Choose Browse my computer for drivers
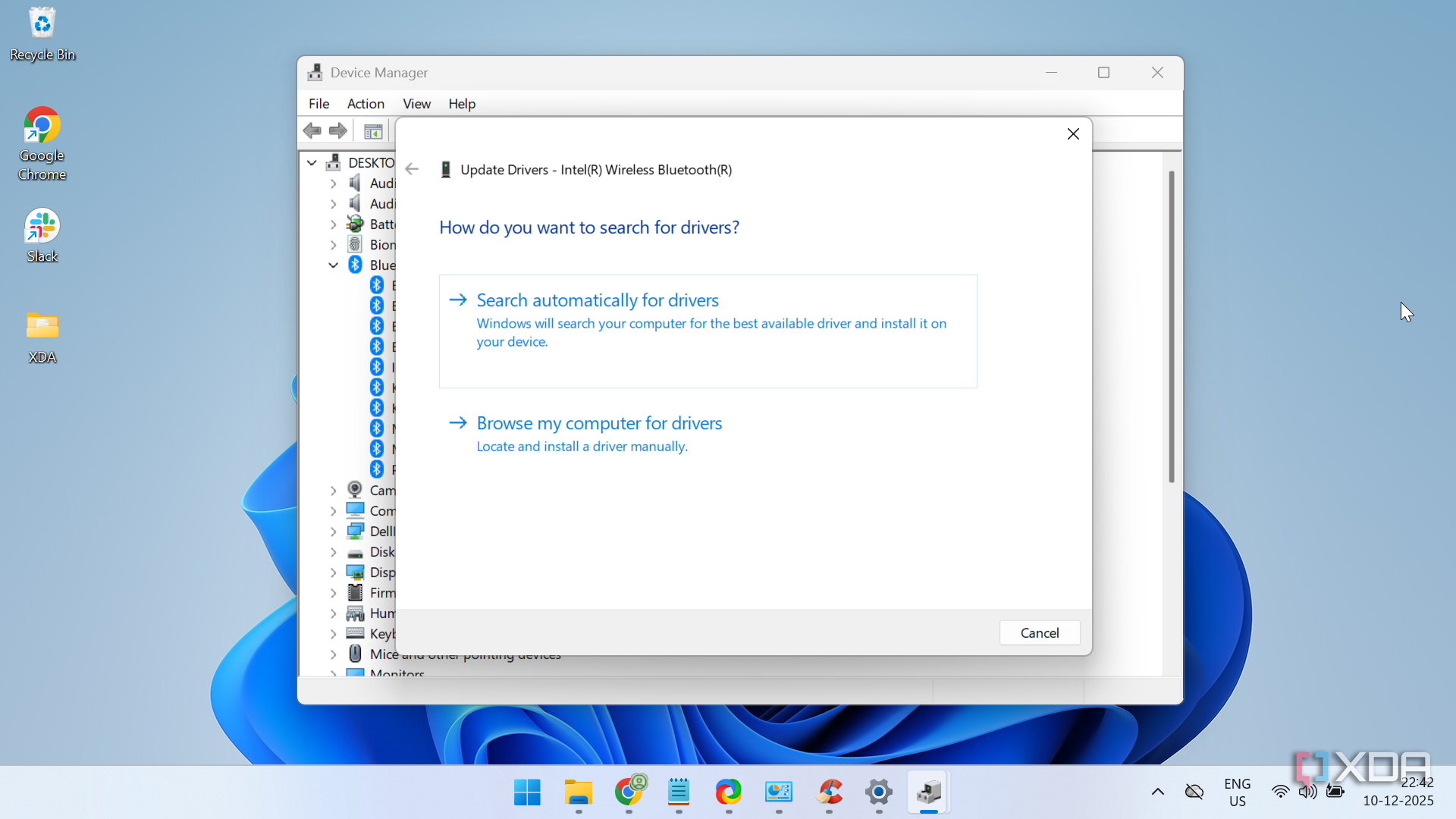The width and height of the screenshot is (1456, 819). pyautogui.click(x=599, y=423)
